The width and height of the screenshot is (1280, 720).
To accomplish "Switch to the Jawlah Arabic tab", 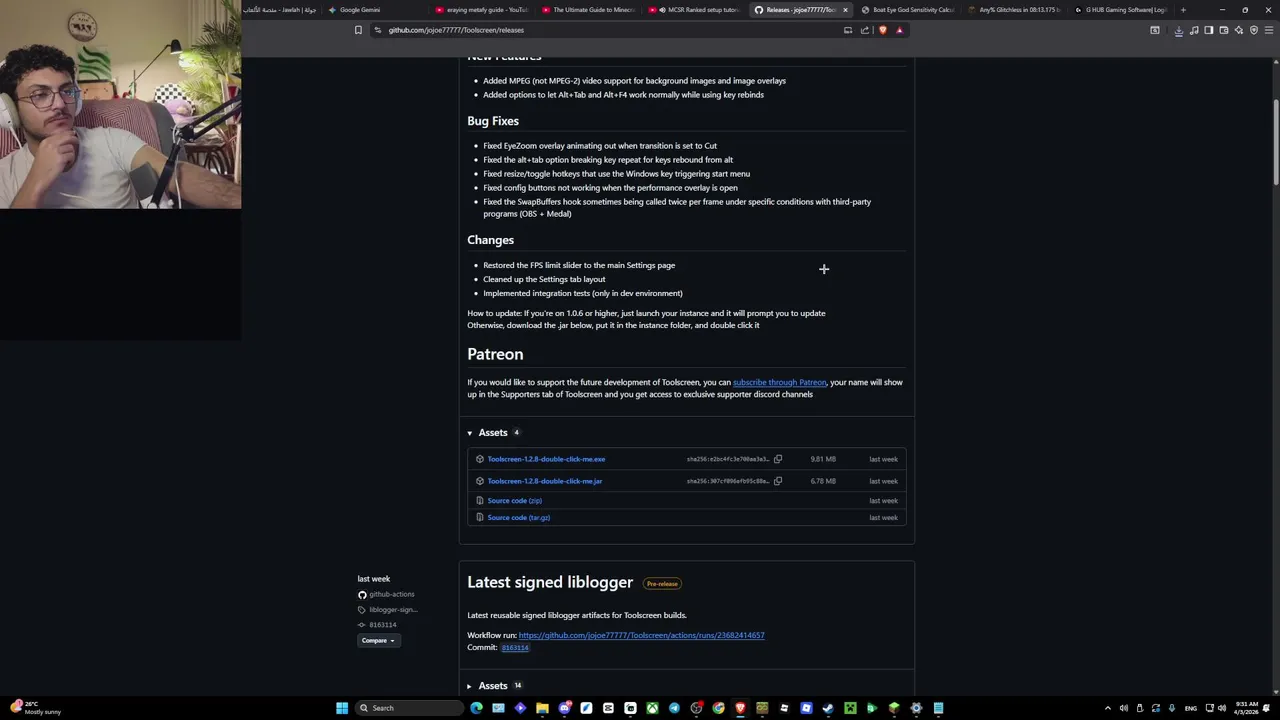I will pyautogui.click(x=280, y=10).
